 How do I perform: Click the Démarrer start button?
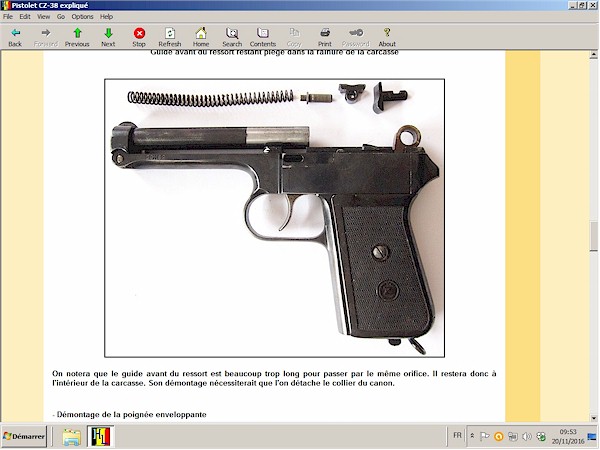24,437
